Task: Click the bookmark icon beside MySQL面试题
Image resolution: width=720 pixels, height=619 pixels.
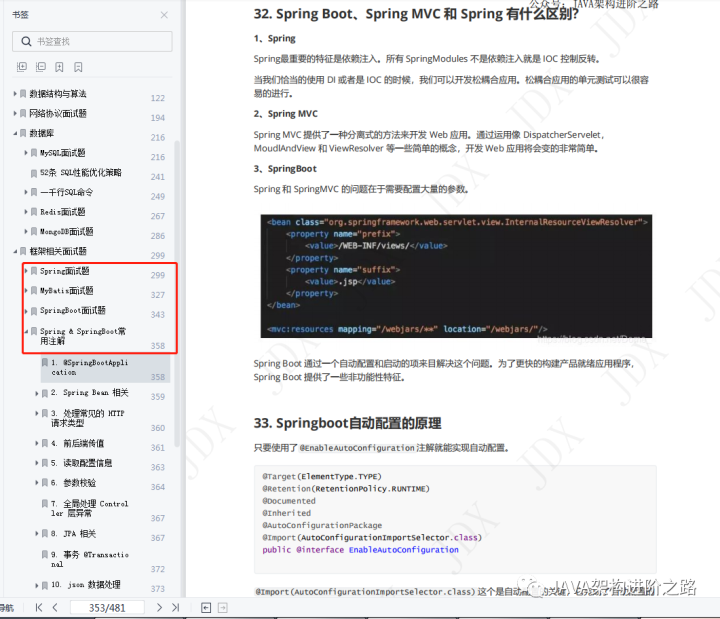Action: point(34,153)
